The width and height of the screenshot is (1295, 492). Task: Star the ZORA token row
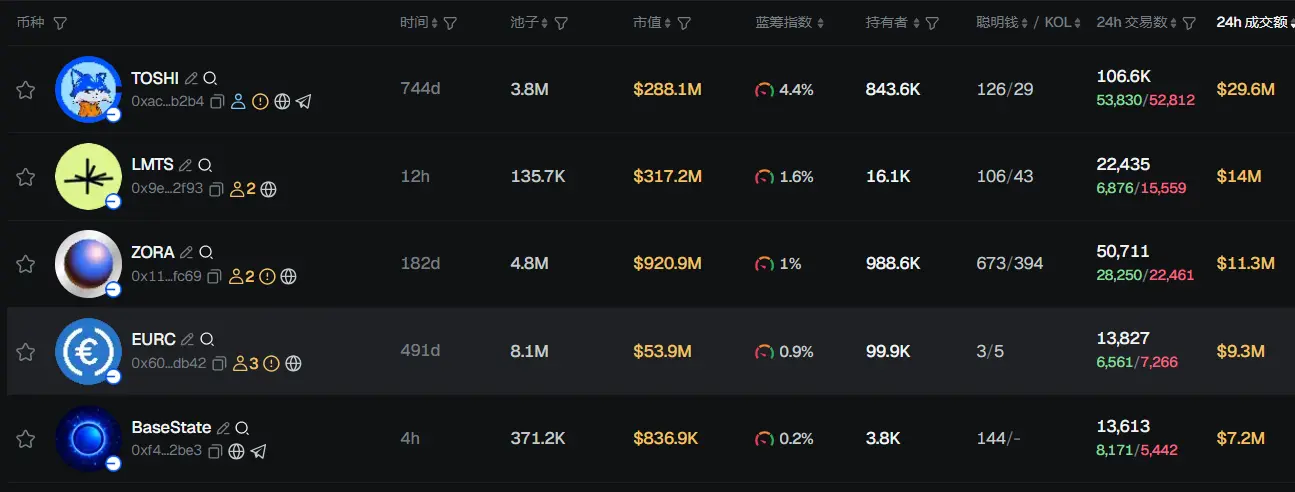[x=25, y=264]
